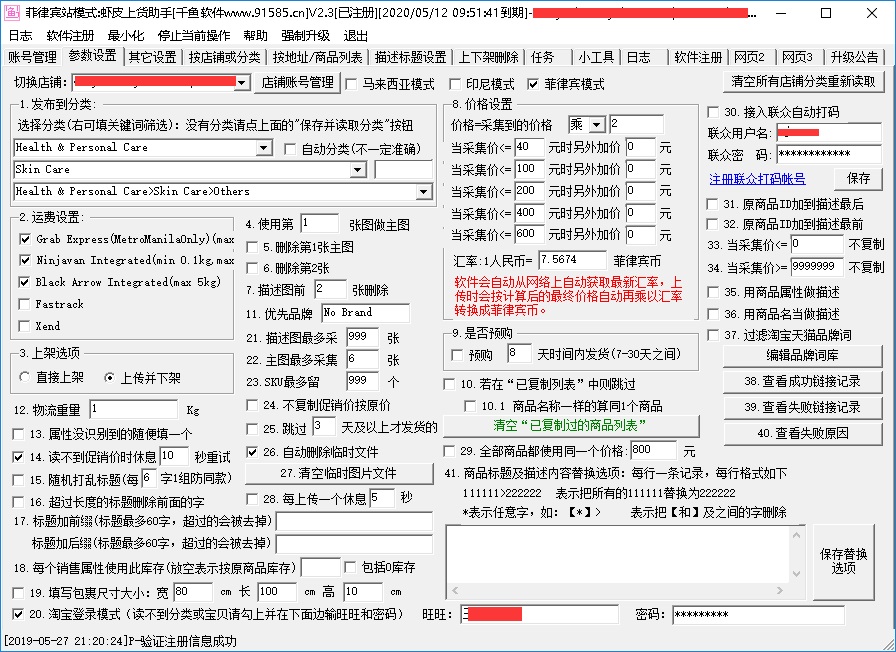Enable 29.全部商品都使用同一个价格 checkbox

(449, 451)
